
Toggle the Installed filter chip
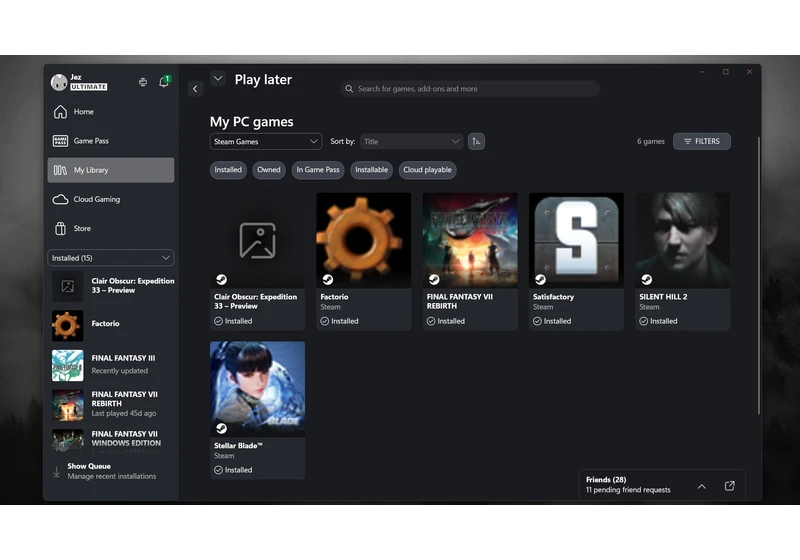point(228,170)
